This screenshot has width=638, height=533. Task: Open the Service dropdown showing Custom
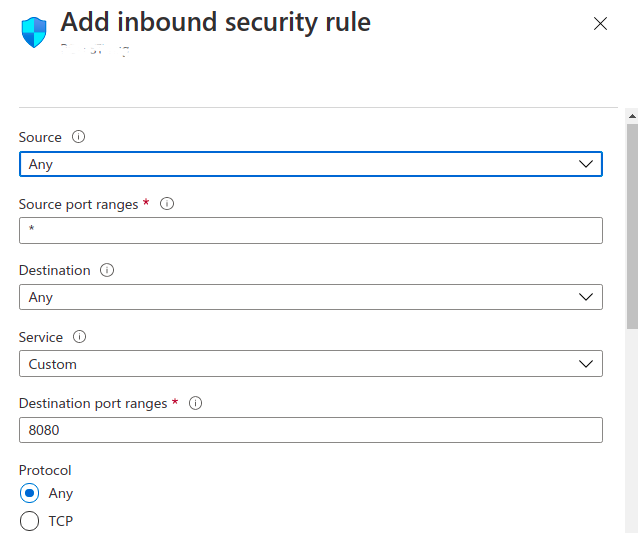pos(310,364)
